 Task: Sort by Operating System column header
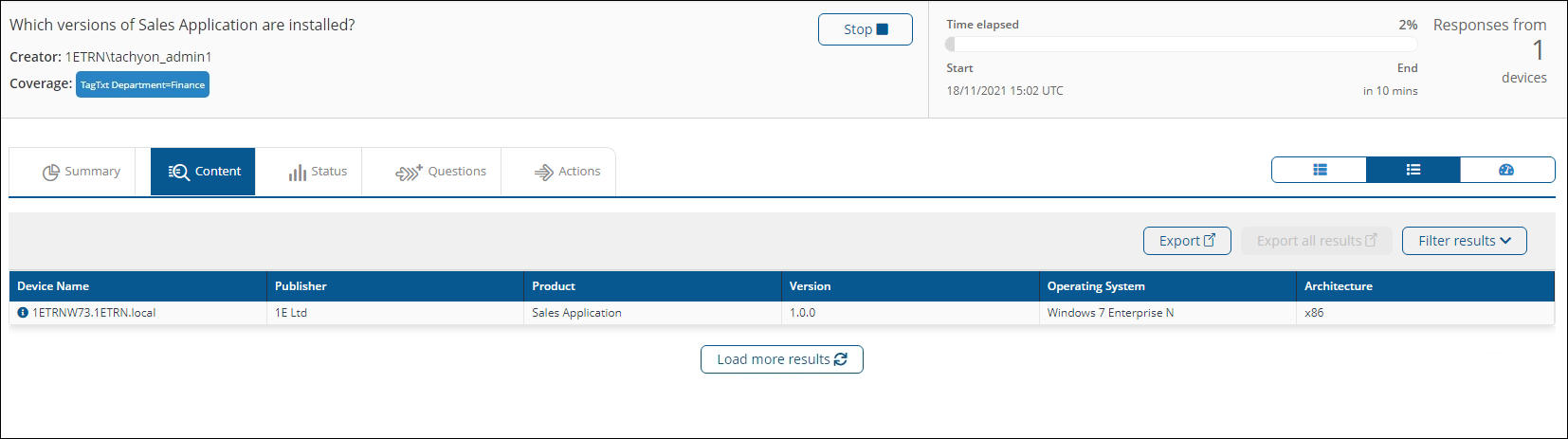coord(1095,286)
